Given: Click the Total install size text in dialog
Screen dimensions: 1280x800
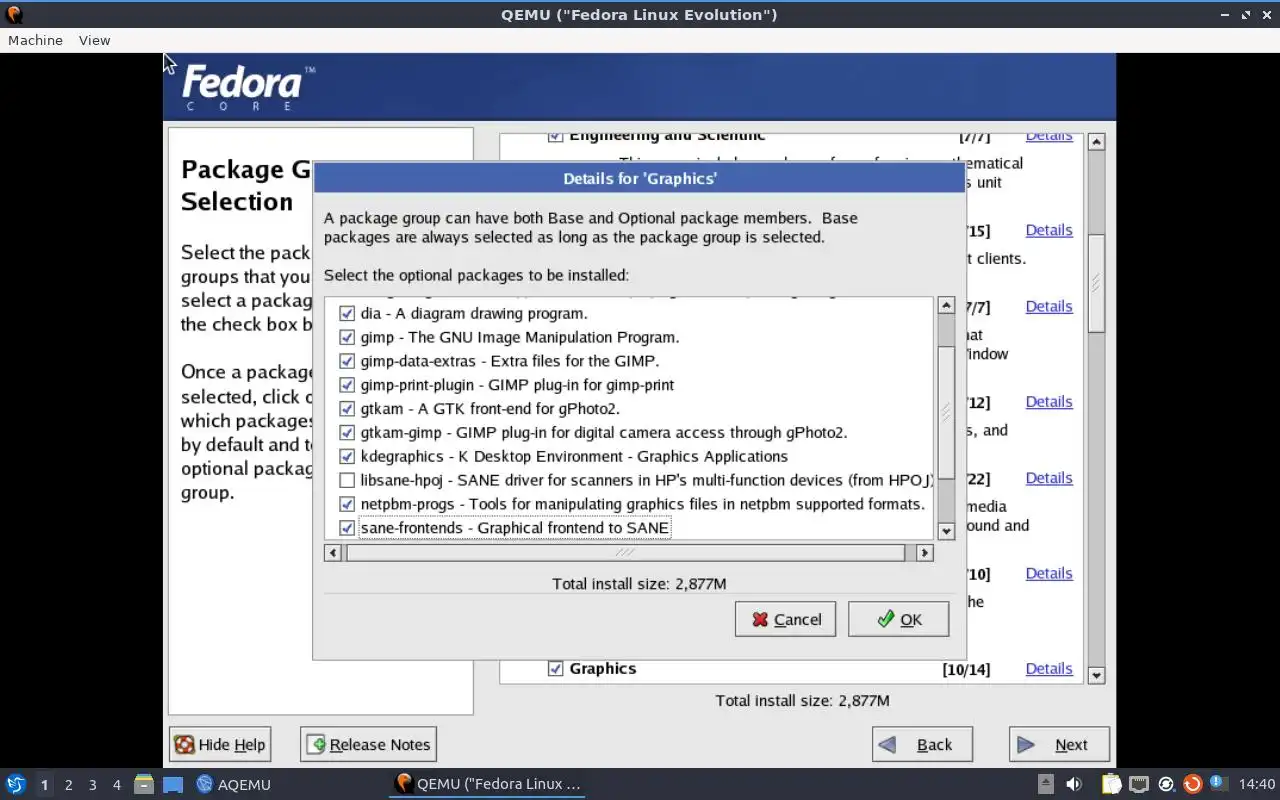Looking at the screenshot, I should point(639,583).
